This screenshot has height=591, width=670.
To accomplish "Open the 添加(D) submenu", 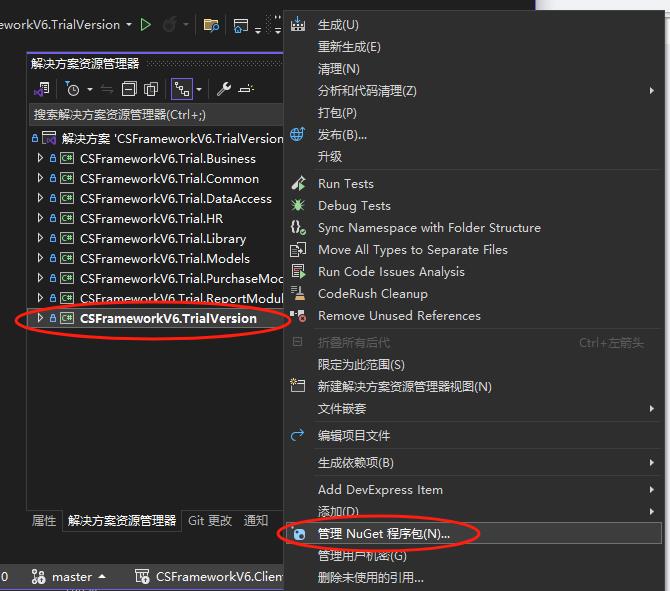I will point(473,512).
